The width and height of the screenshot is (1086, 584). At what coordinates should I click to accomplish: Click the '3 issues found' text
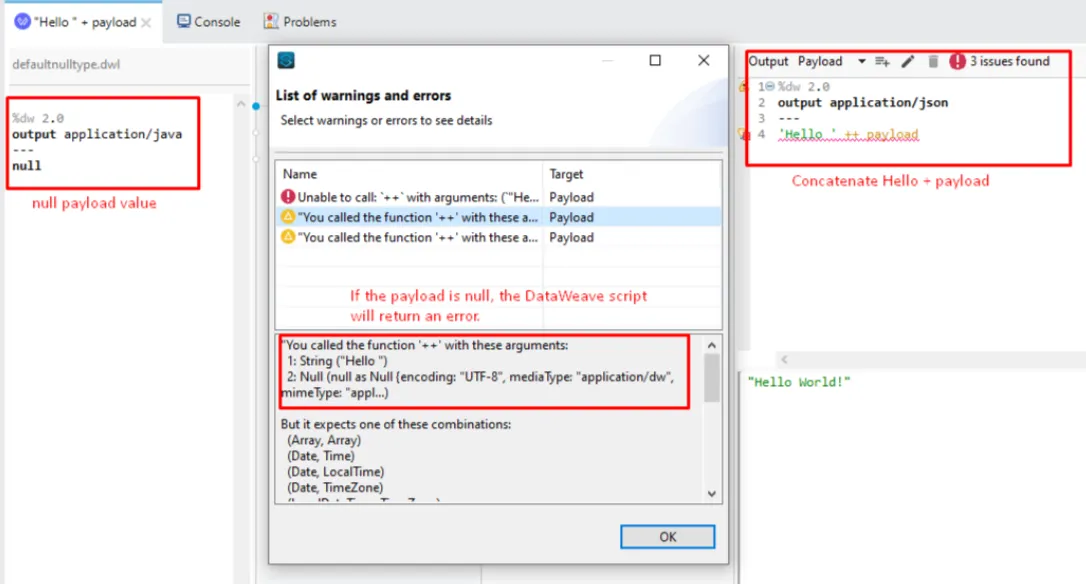pos(1009,62)
